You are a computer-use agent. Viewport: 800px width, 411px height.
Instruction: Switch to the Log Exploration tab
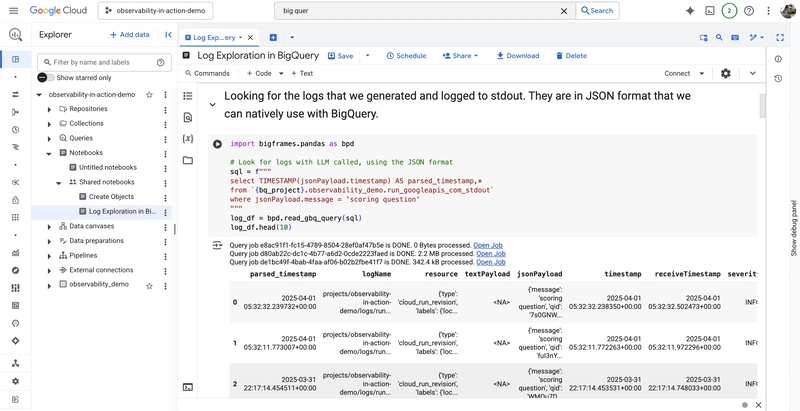coord(216,37)
